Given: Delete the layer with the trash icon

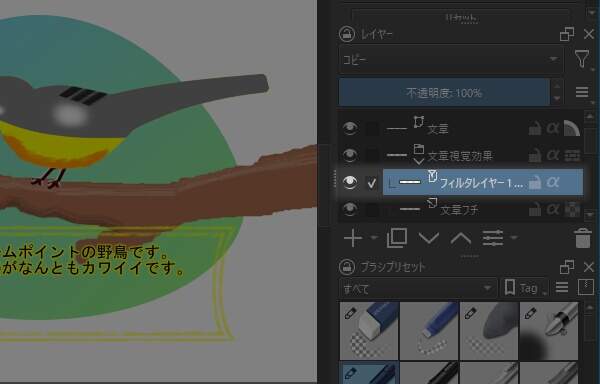Looking at the screenshot, I should click(x=583, y=238).
